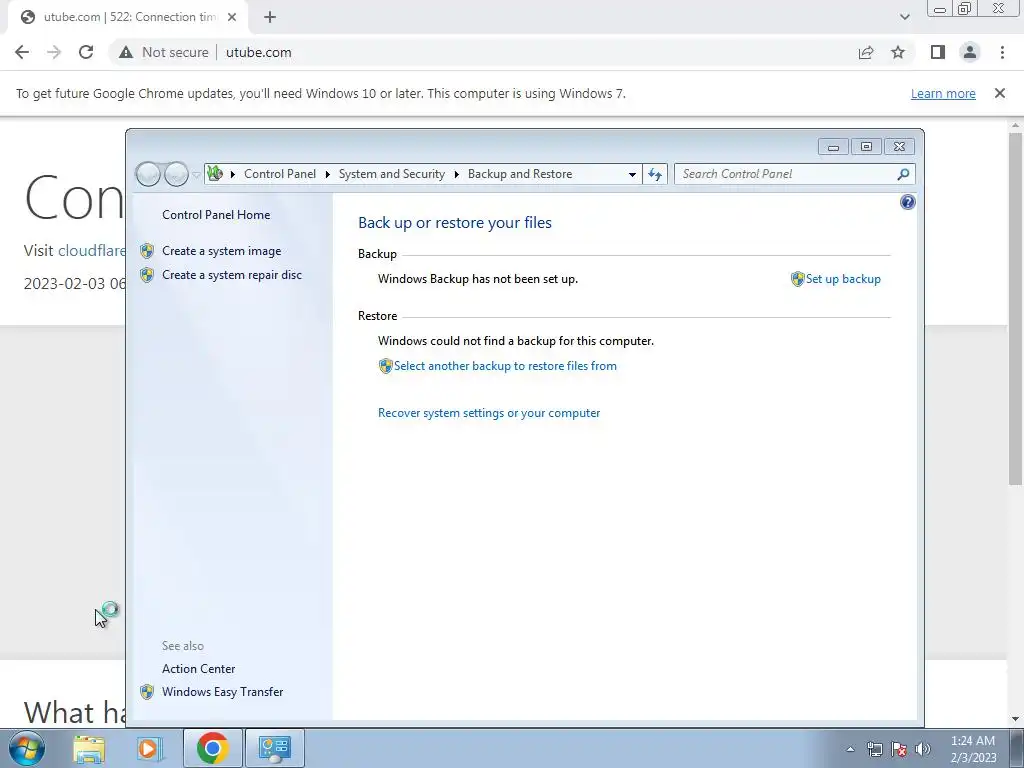The width and height of the screenshot is (1024, 768).
Task: Select the System and Security breadcrumb
Action: tap(391, 174)
